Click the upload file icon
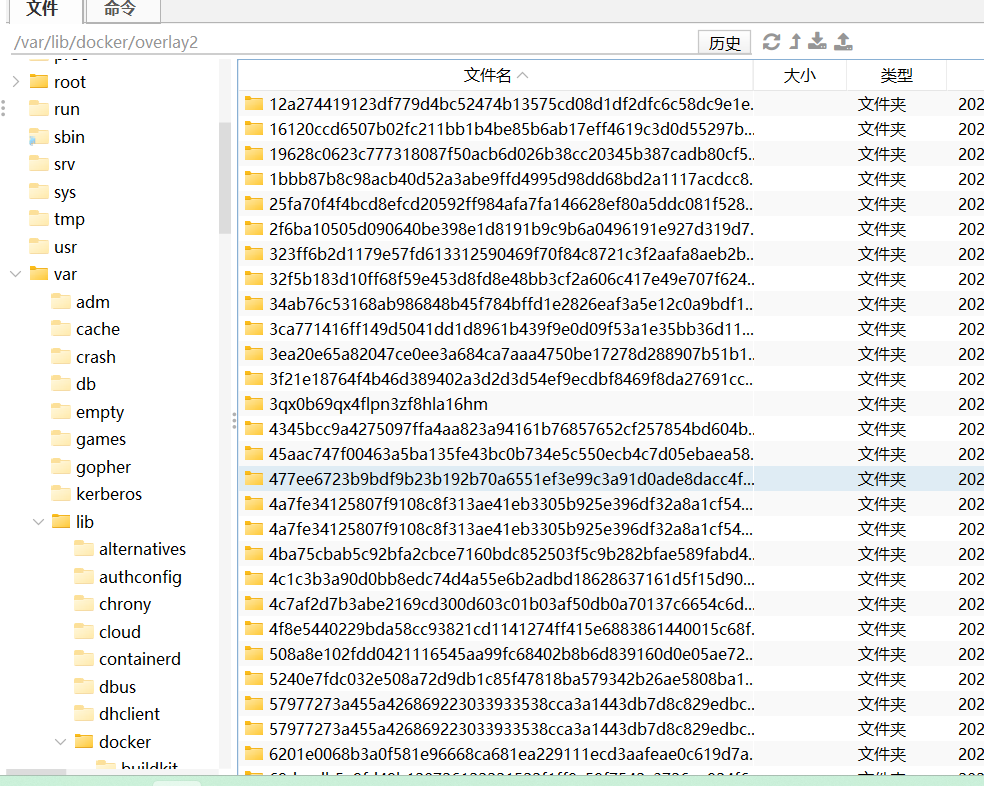Viewport: 984px width, 786px height. (843, 42)
